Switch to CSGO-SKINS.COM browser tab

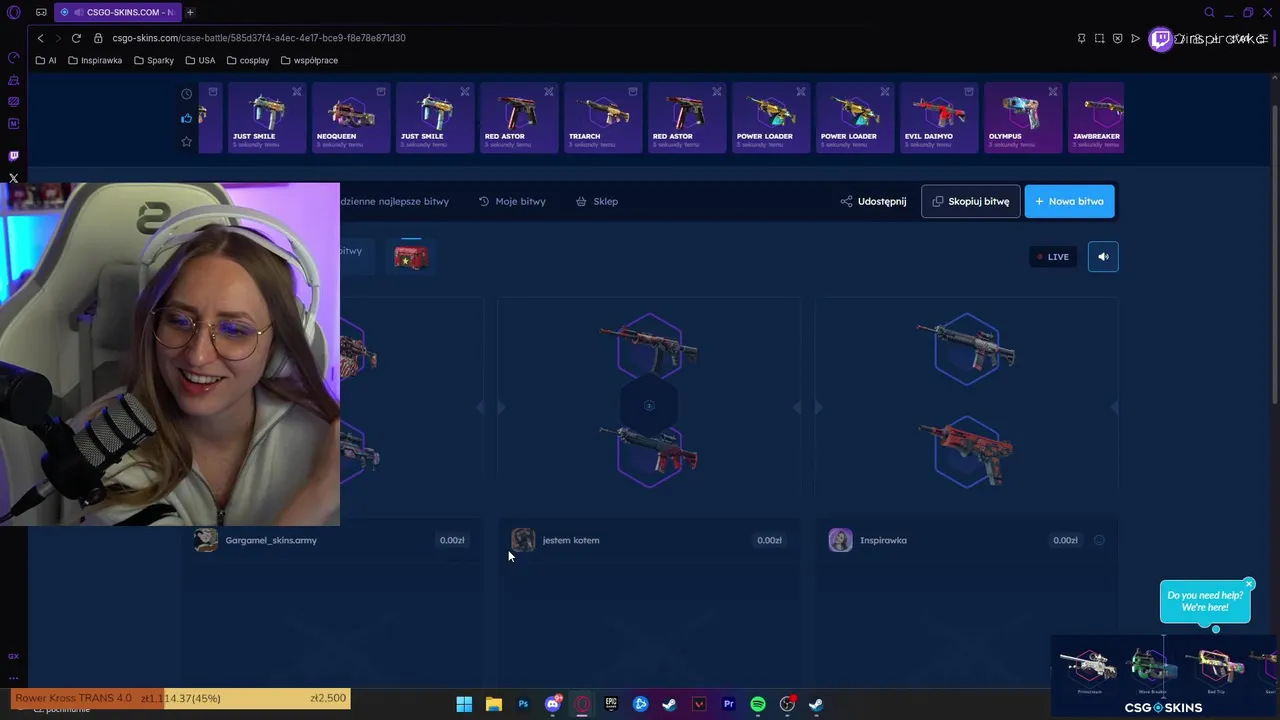click(x=117, y=12)
